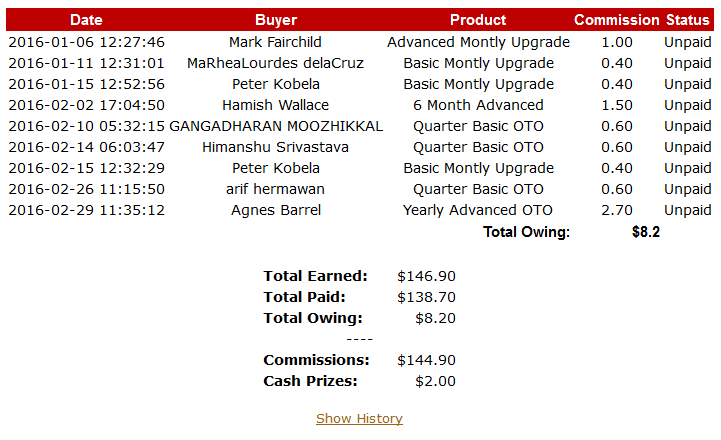The height and width of the screenshot is (440, 721).
Task: Click the Product column header
Action: [x=478, y=20]
